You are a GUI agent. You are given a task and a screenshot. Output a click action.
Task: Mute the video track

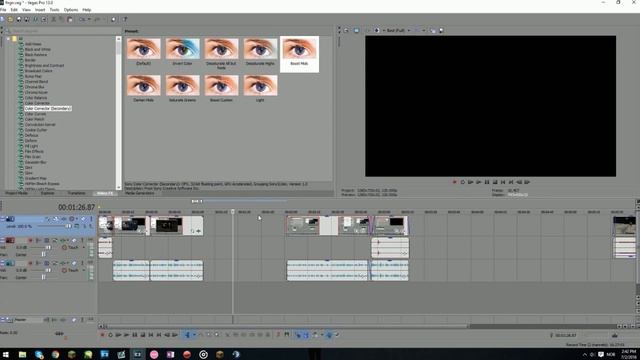point(83,219)
